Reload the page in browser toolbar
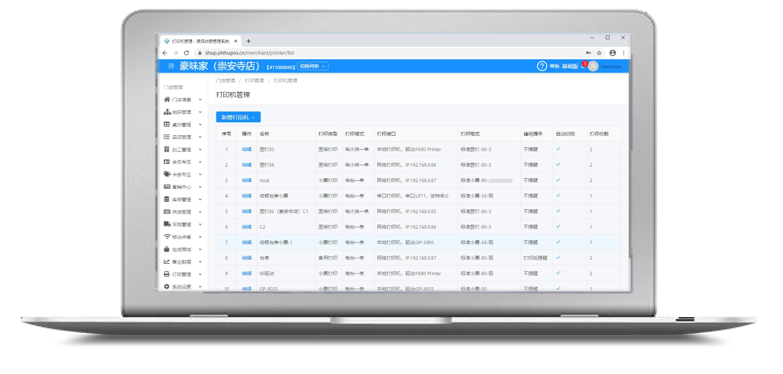 click(186, 52)
